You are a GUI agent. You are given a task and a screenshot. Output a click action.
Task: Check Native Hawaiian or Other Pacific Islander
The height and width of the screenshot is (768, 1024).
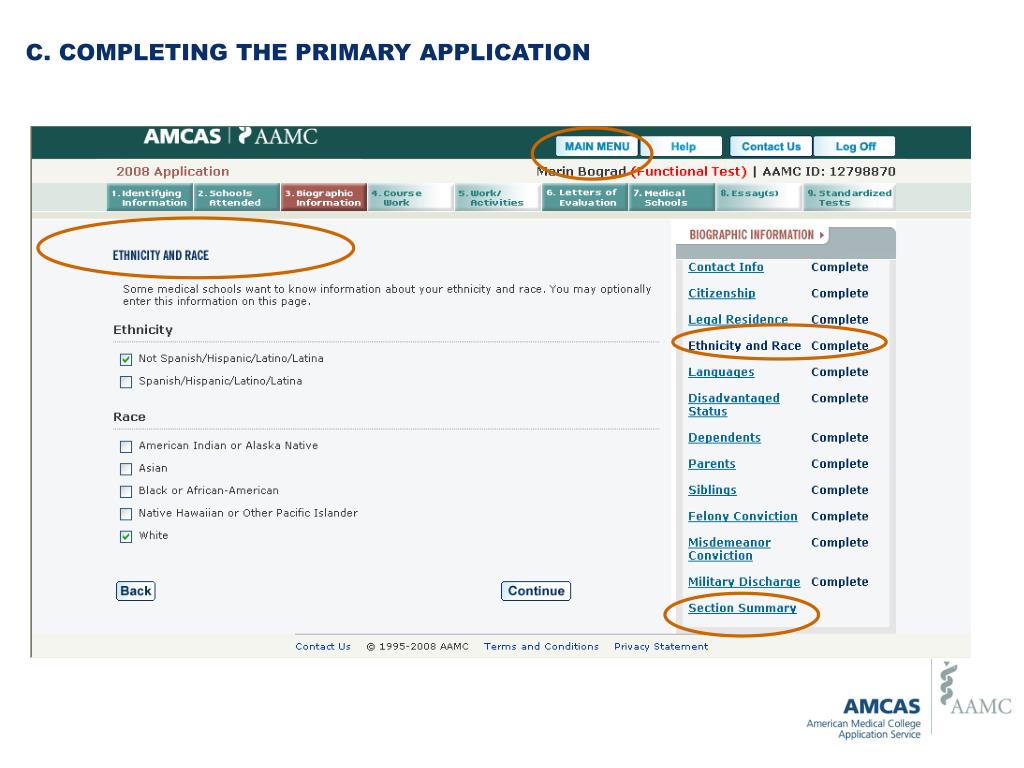(126, 514)
